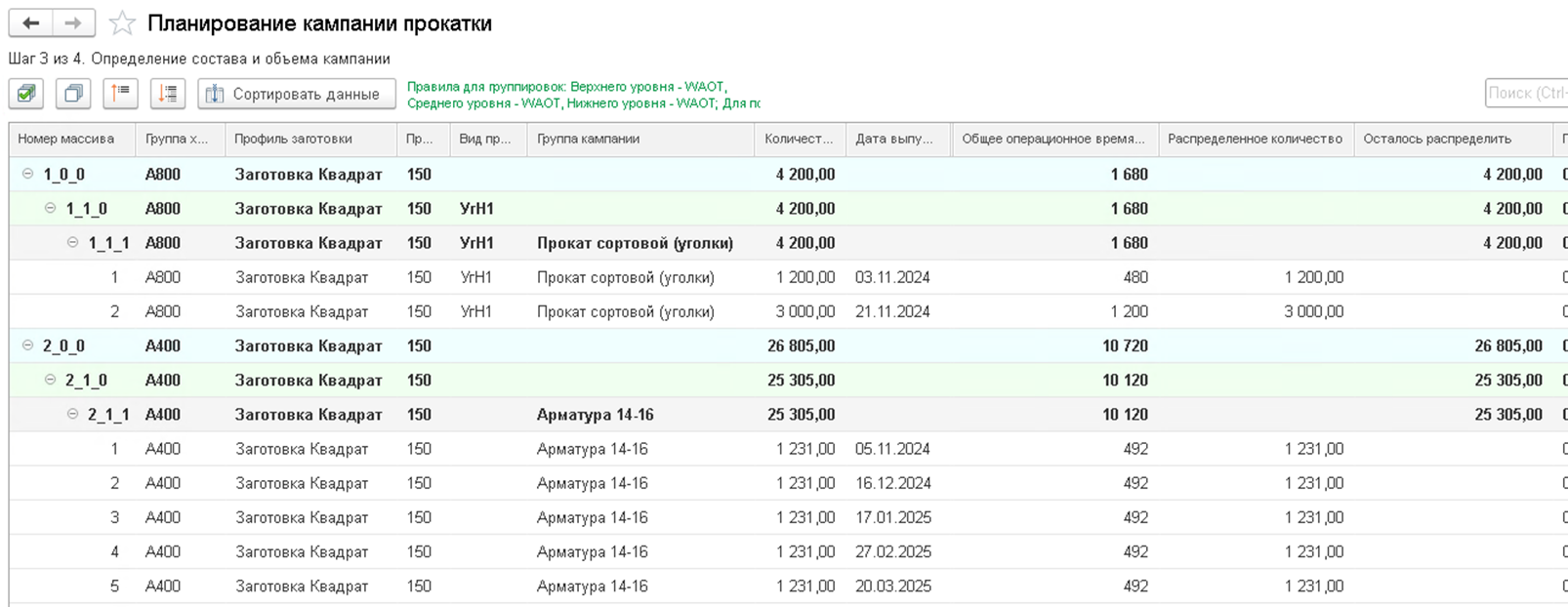Select A800 cell in 1_0_0 row

pos(163,174)
